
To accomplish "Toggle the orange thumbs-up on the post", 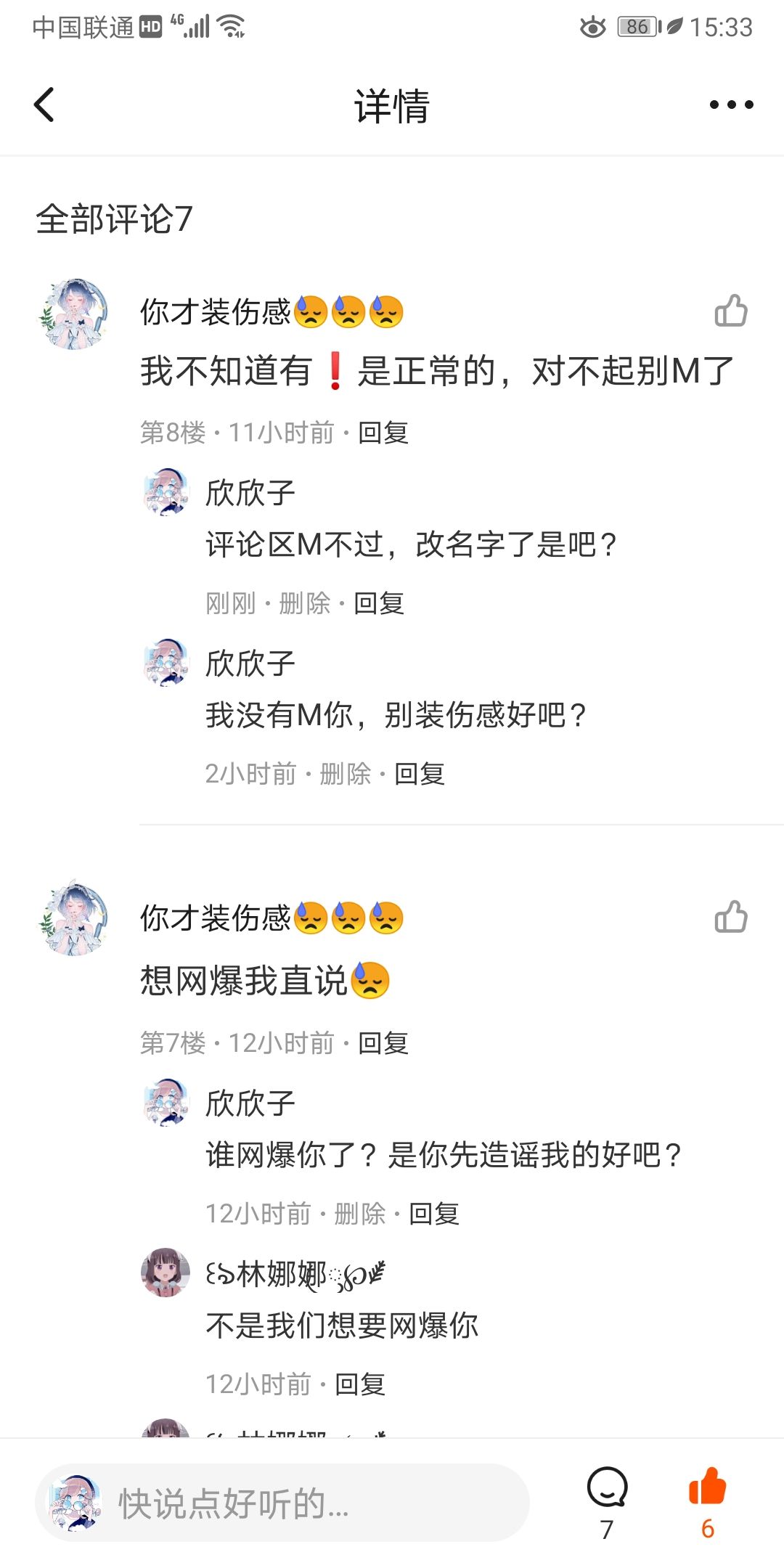I will pyautogui.click(x=707, y=1488).
